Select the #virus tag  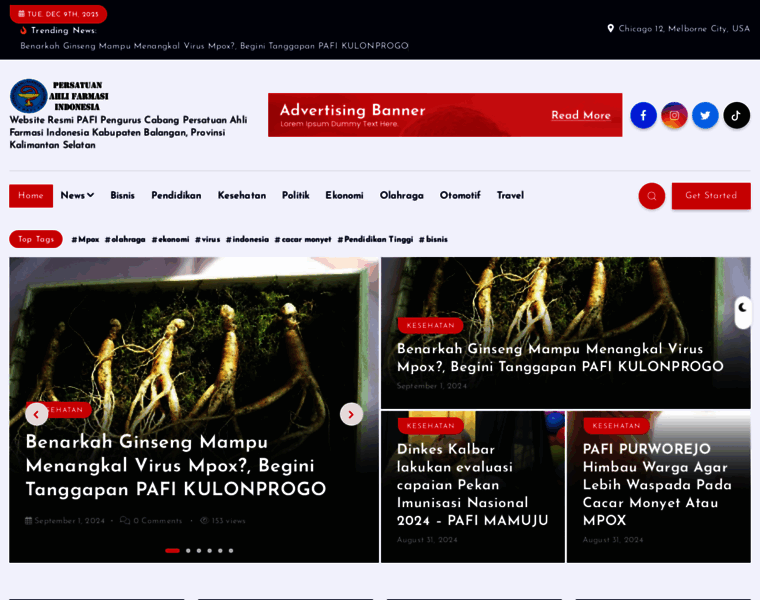(x=207, y=239)
